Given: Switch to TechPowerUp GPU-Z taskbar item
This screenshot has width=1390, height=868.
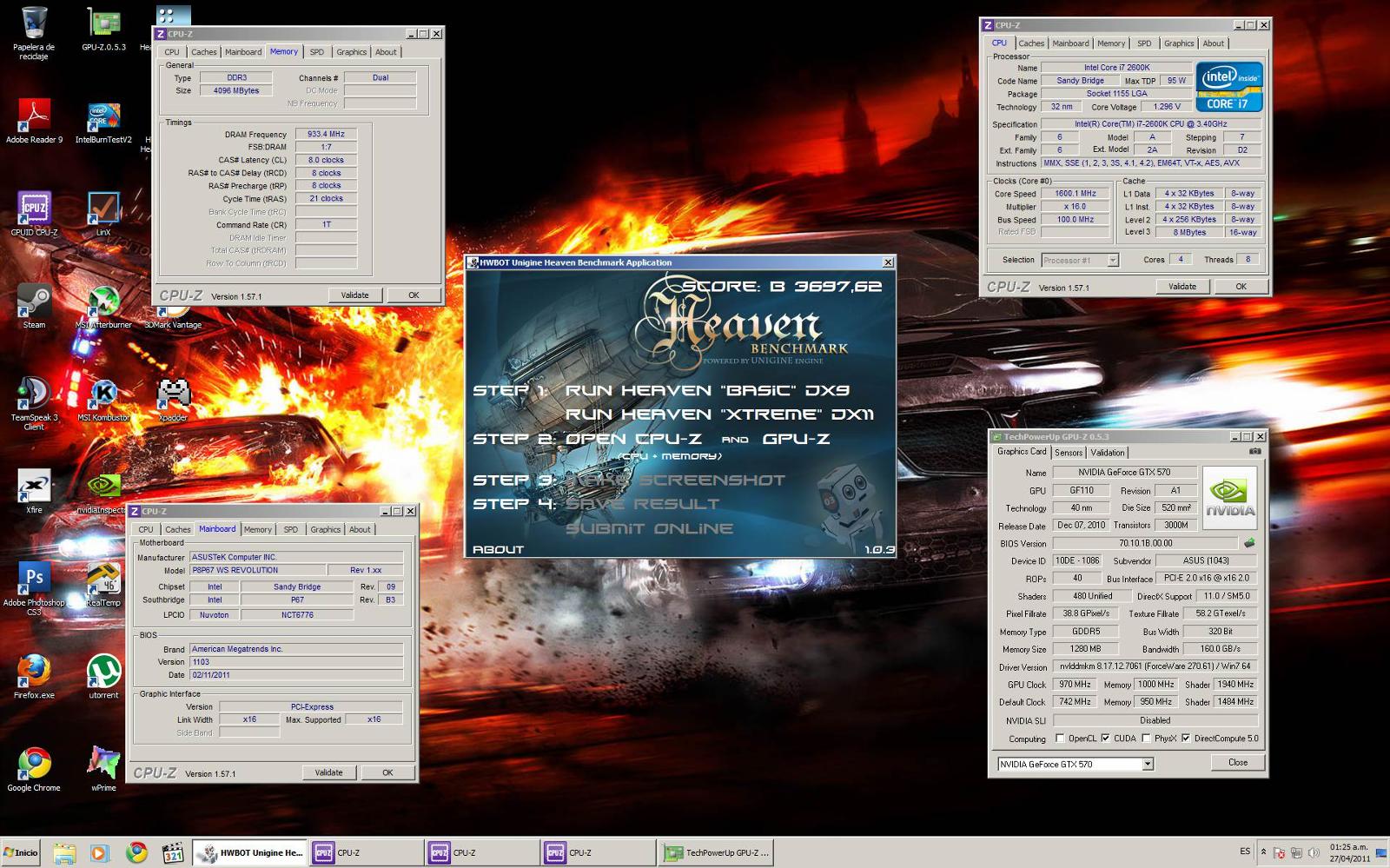Looking at the screenshot, I should tap(716, 852).
